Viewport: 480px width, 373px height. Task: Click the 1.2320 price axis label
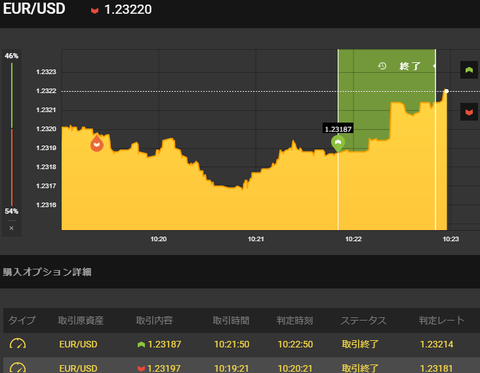[46, 129]
